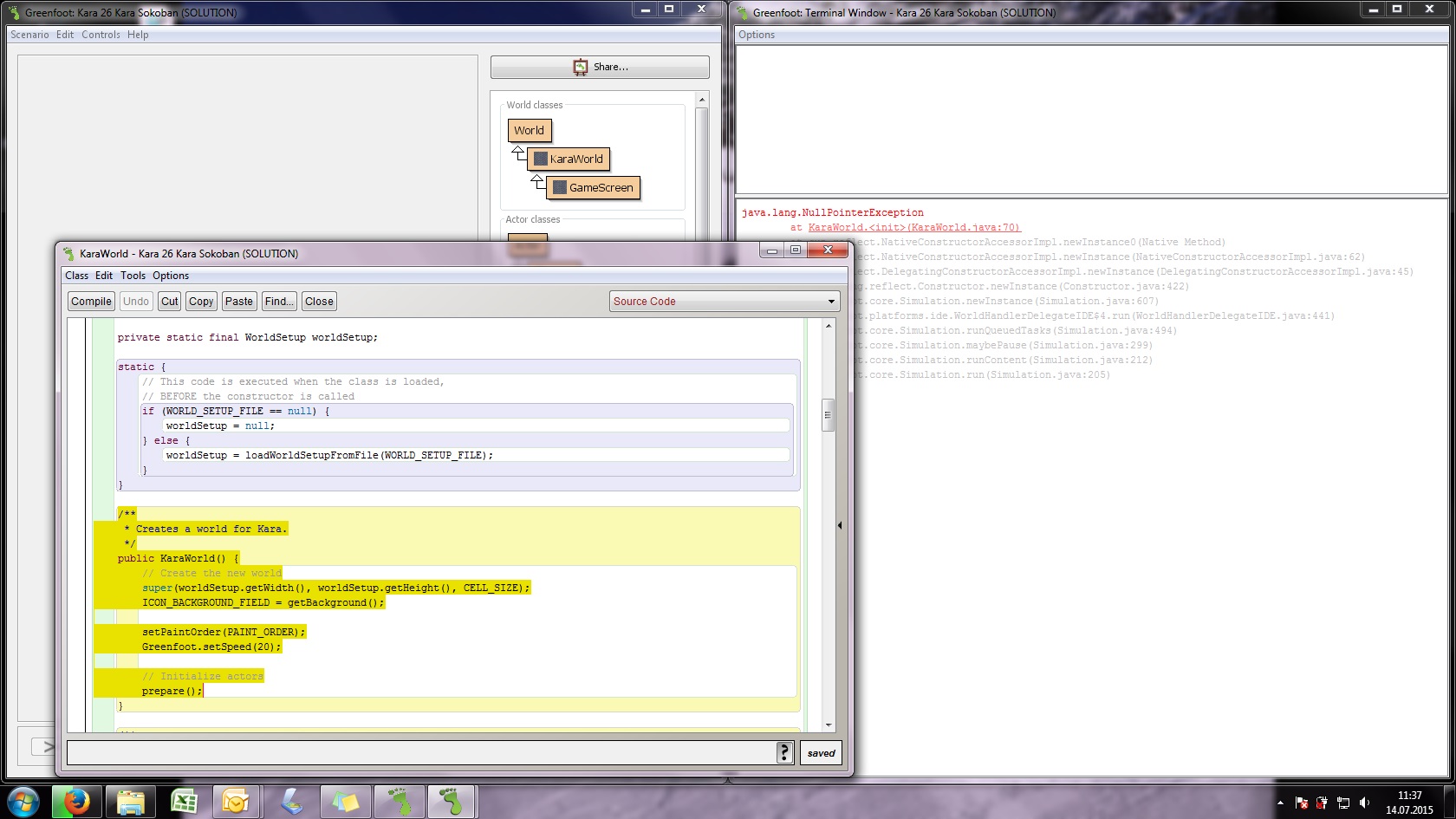Click the KaraWorld.java:70 stack trace link
The height and width of the screenshot is (819, 1456).
[x=914, y=227]
